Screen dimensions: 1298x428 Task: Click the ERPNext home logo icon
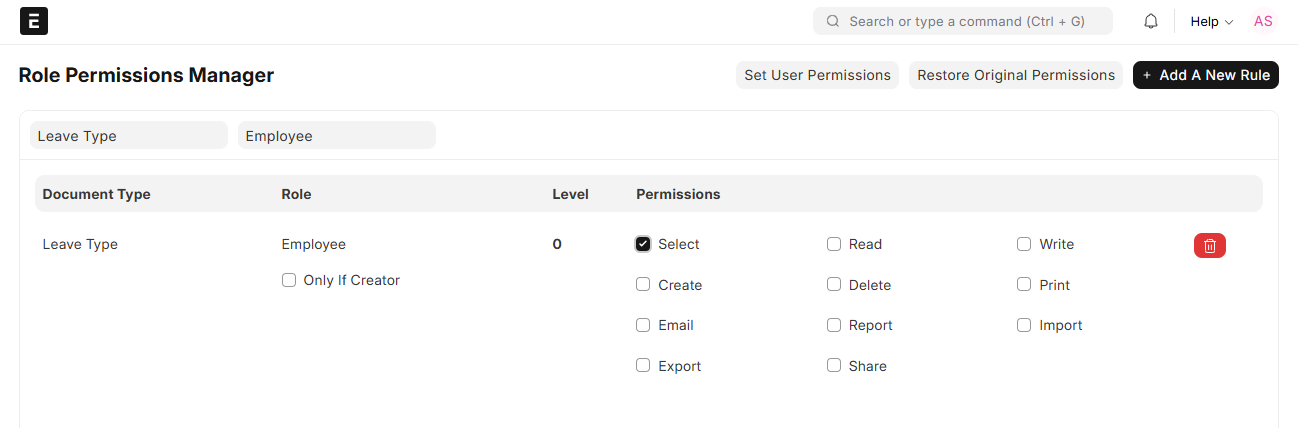pos(34,22)
